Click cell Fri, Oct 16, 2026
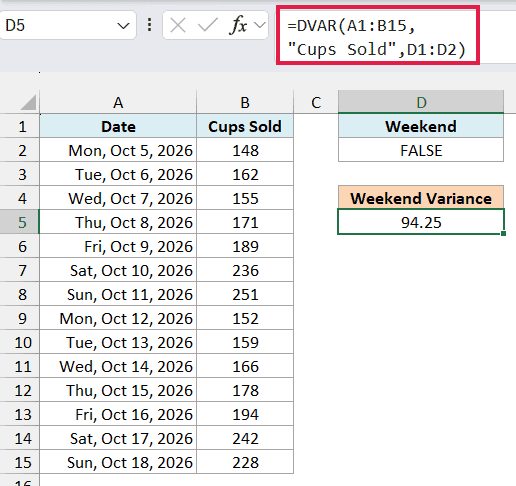Image resolution: width=516 pixels, height=486 pixels. click(118, 414)
